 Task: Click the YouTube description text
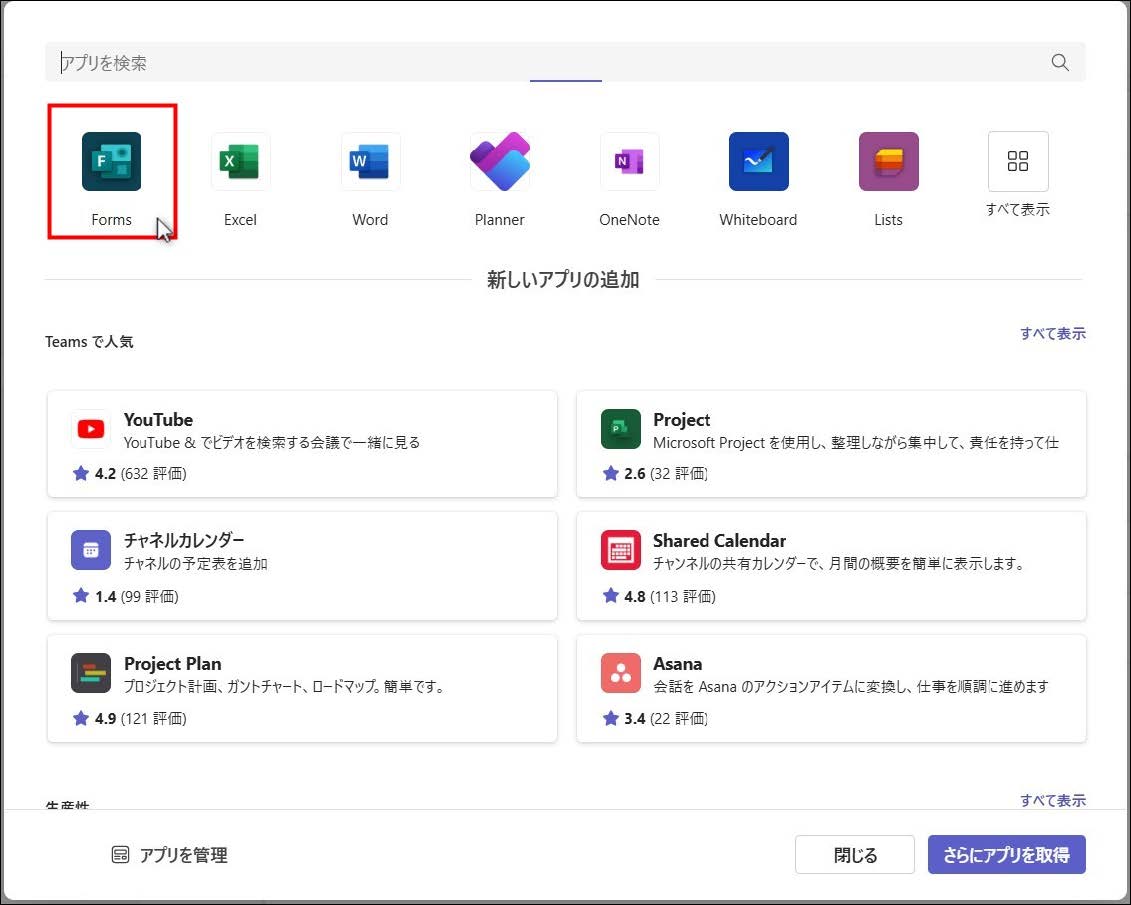(x=272, y=443)
